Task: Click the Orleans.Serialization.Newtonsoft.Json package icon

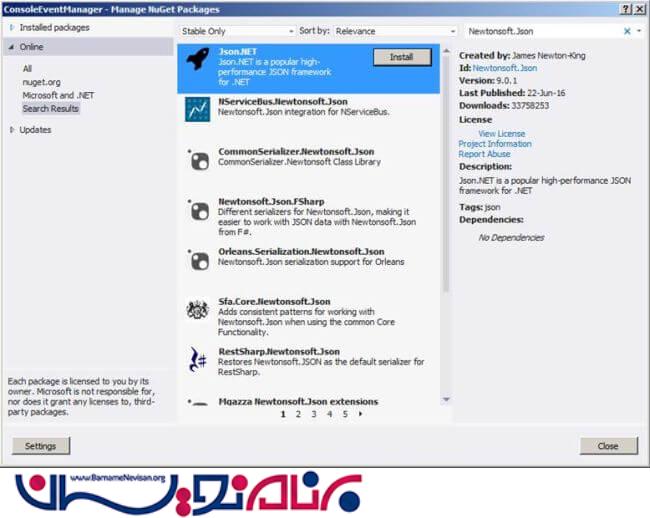Action: pyautogui.click(x=198, y=259)
